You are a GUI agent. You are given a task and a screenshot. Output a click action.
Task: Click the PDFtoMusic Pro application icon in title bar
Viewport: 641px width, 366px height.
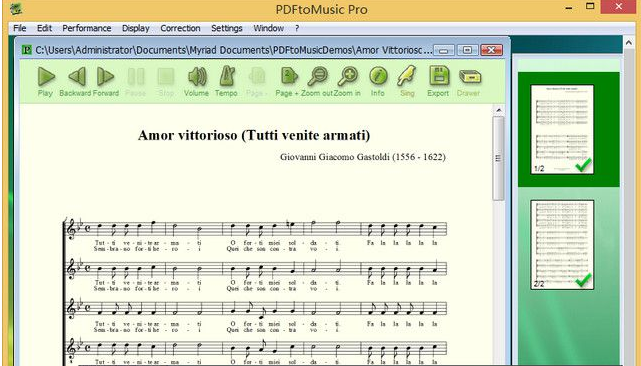coord(16,9)
